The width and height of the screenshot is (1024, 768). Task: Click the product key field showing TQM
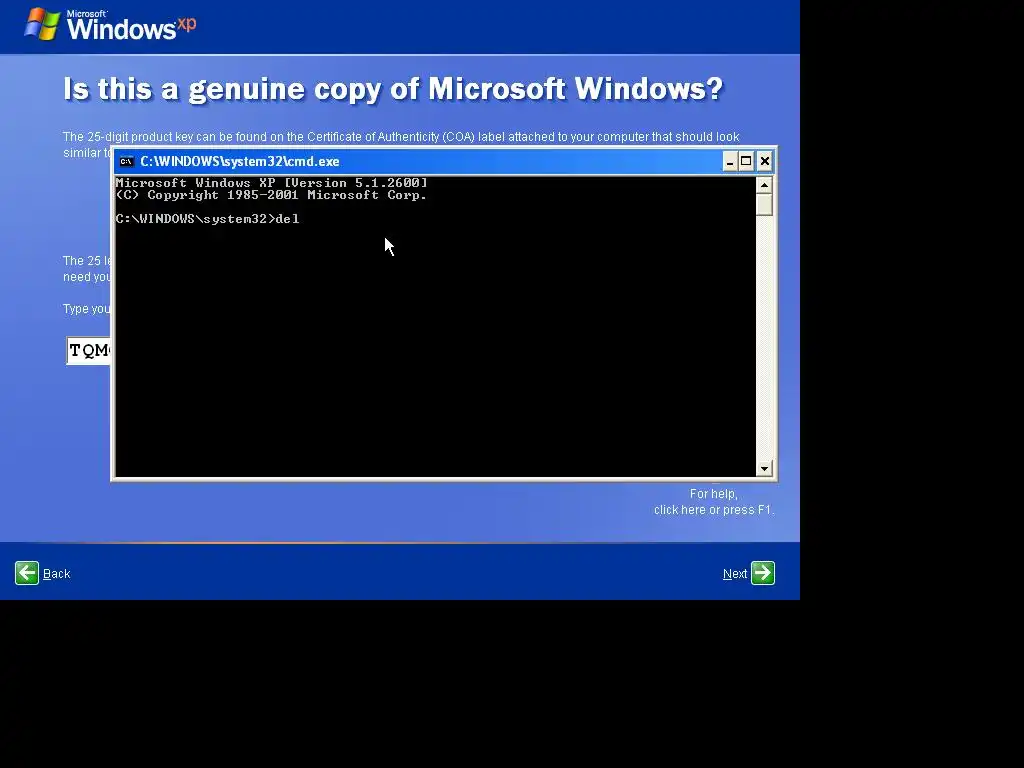[89, 351]
